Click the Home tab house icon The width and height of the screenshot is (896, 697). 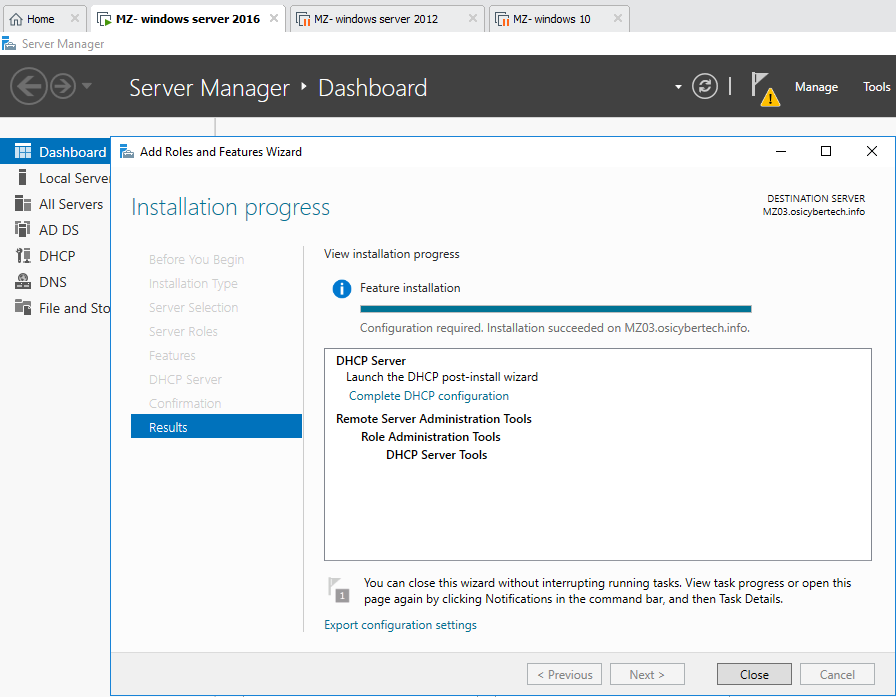[x=16, y=19]
